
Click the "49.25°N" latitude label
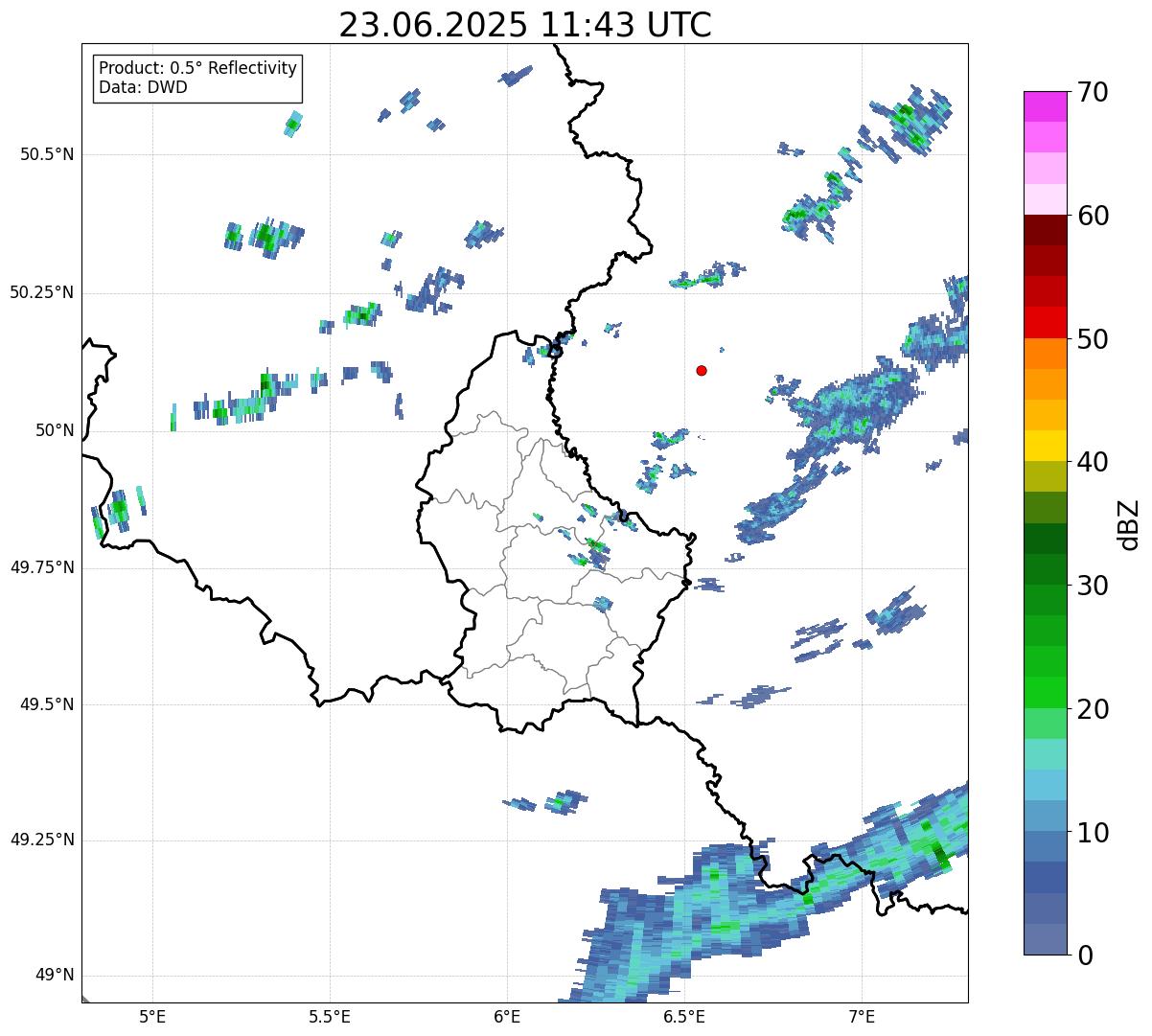[41, 840]
